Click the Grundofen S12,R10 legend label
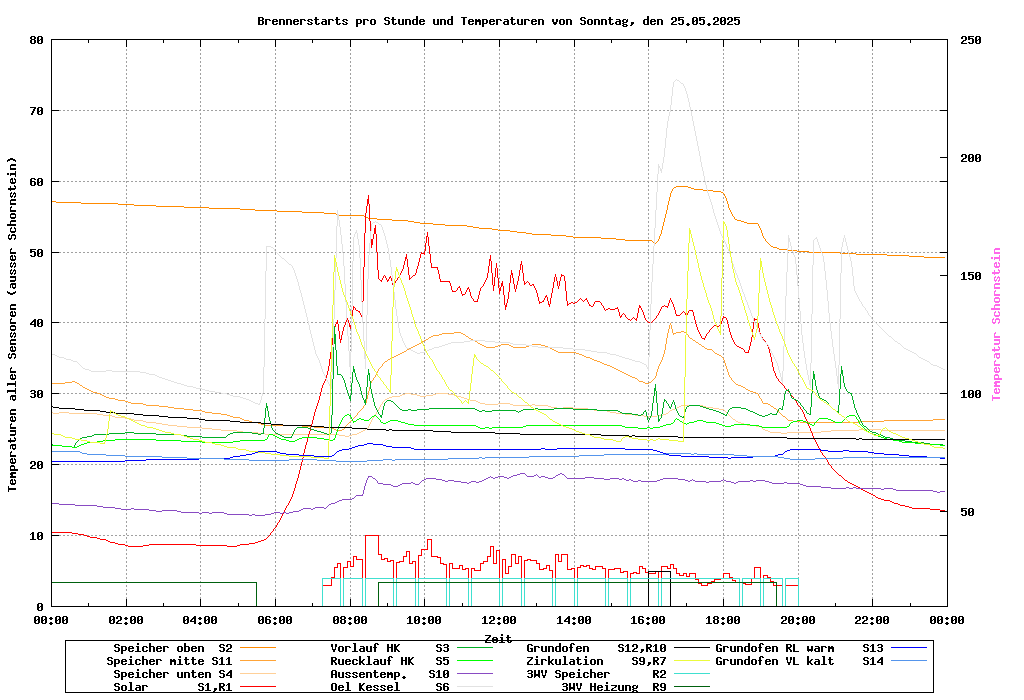This screenshot has width=1024, height=700. pyautogui.click(x=596, y=648)
